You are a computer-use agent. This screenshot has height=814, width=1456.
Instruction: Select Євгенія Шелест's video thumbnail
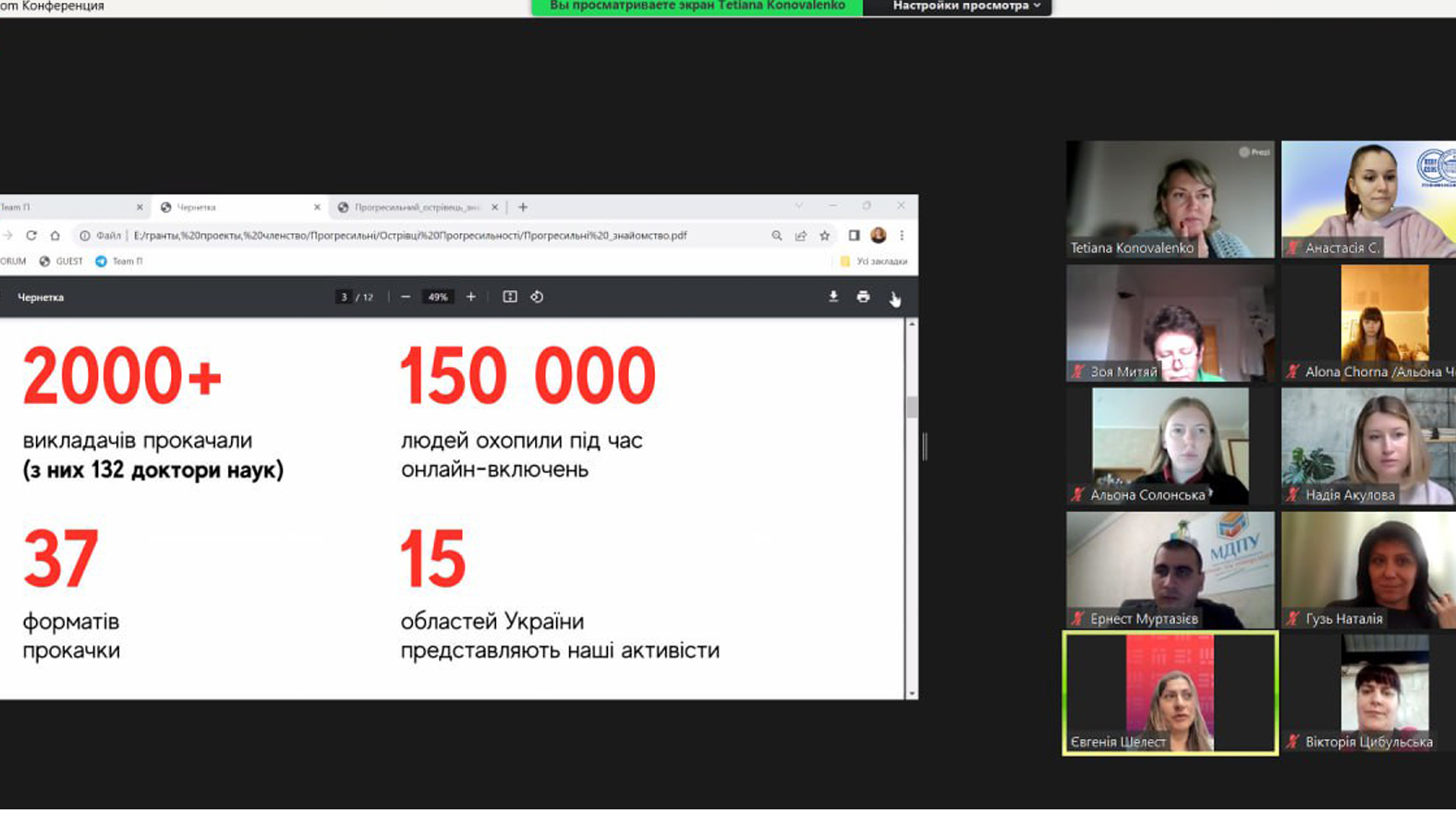pyautogui.click(x=1170, y=693)
